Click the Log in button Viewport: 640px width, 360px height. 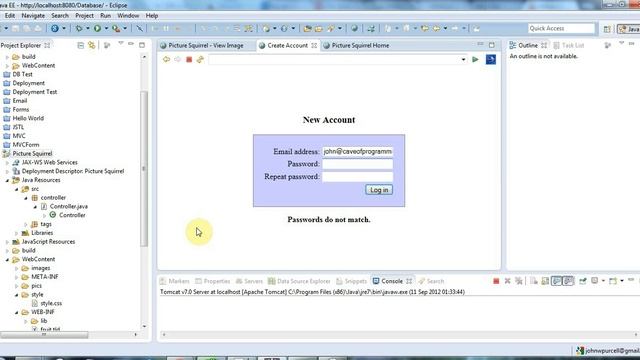[x=379, y=190]
